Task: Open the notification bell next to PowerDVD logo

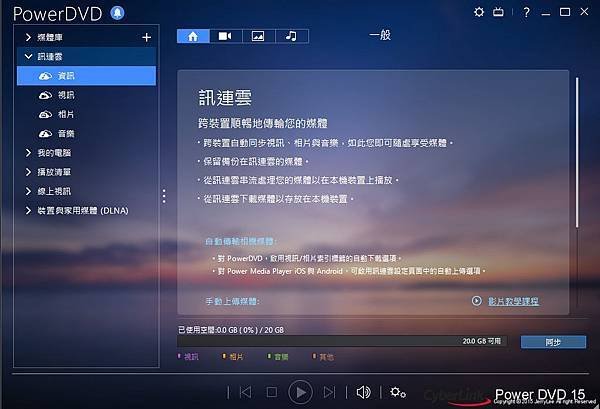Action: [117, 13]
